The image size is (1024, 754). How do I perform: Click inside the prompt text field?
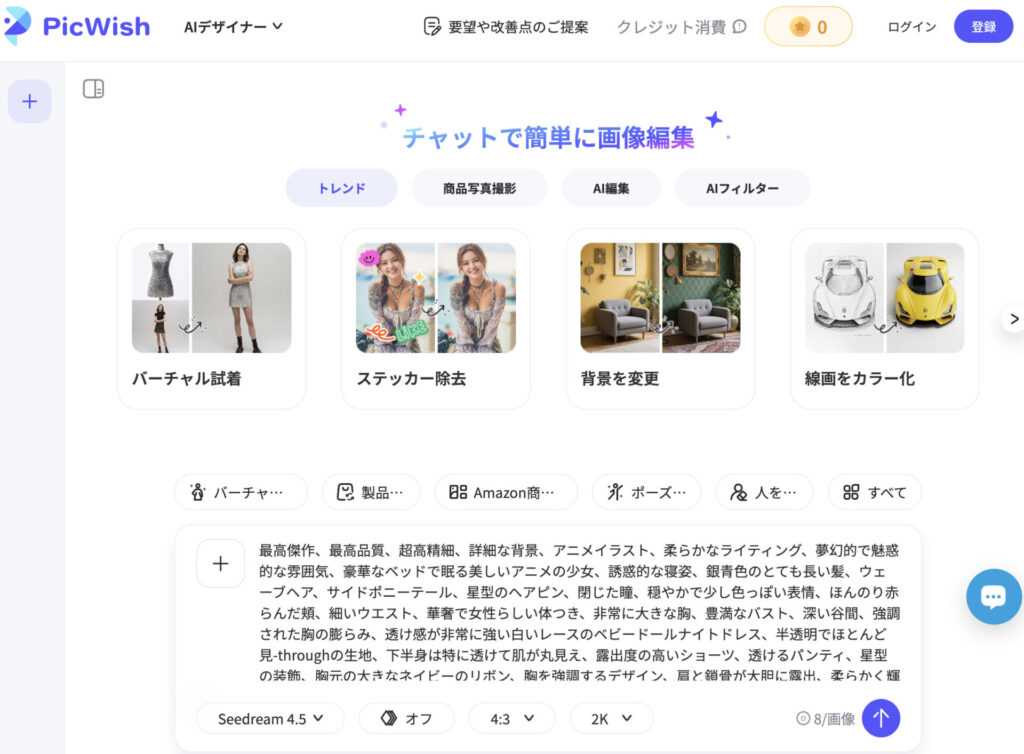coord(578,612)
